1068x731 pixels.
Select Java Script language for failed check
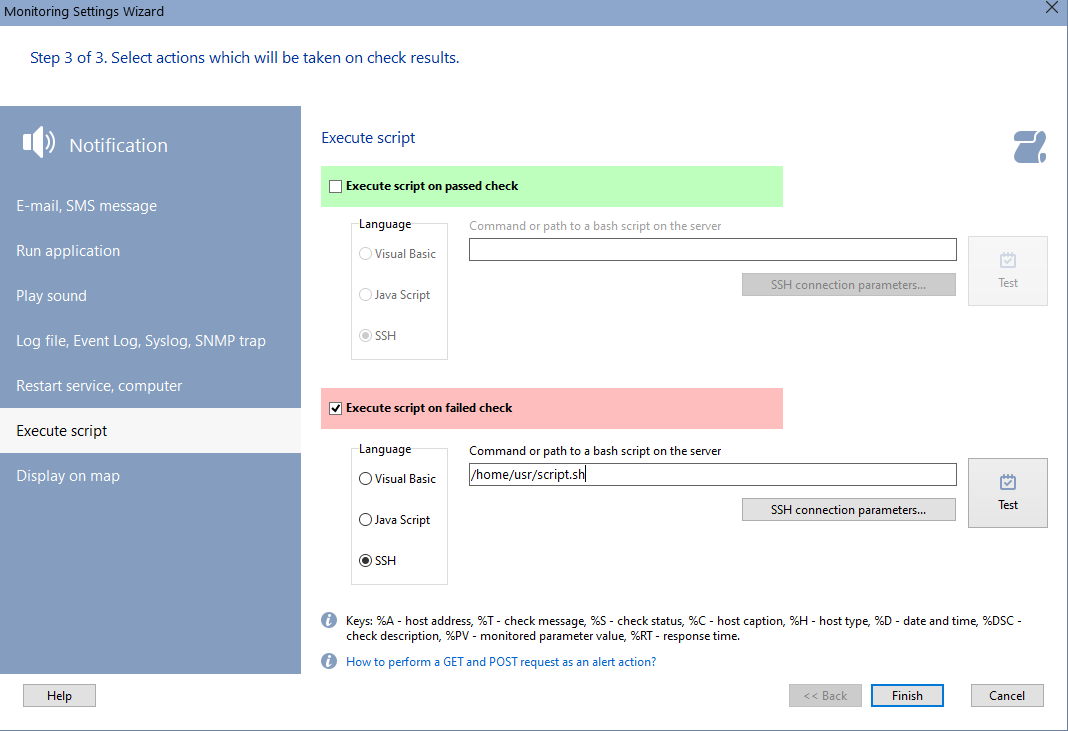tap(365, 519)
